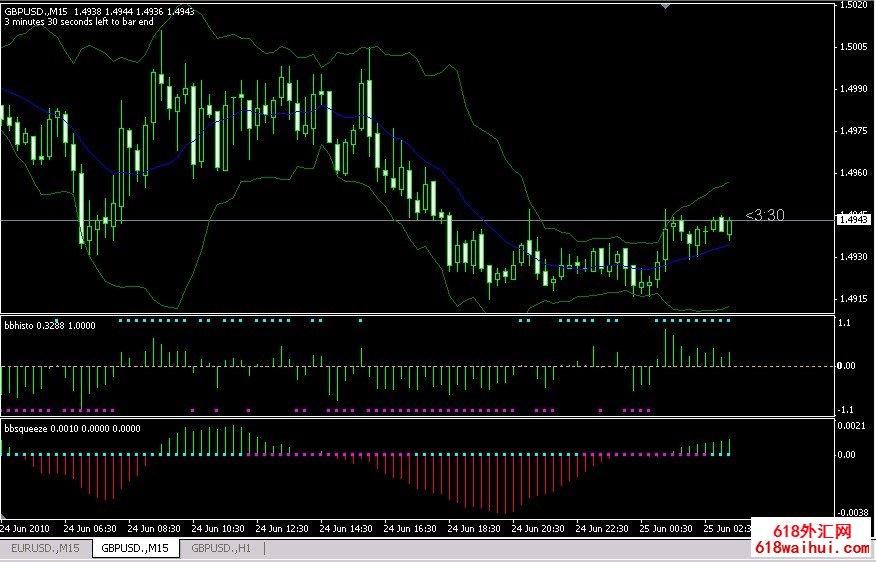Click the 1.4960 price scale label
The width and height of the screenshot is (876, 562).
pos(853,173)
